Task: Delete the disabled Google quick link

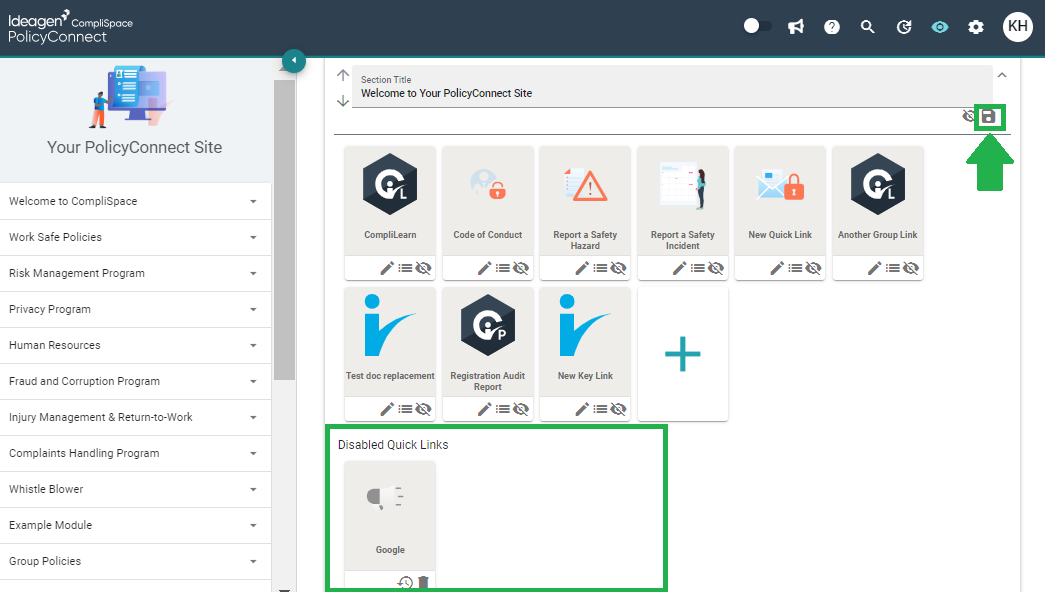Action: click(x=423, y=582)
